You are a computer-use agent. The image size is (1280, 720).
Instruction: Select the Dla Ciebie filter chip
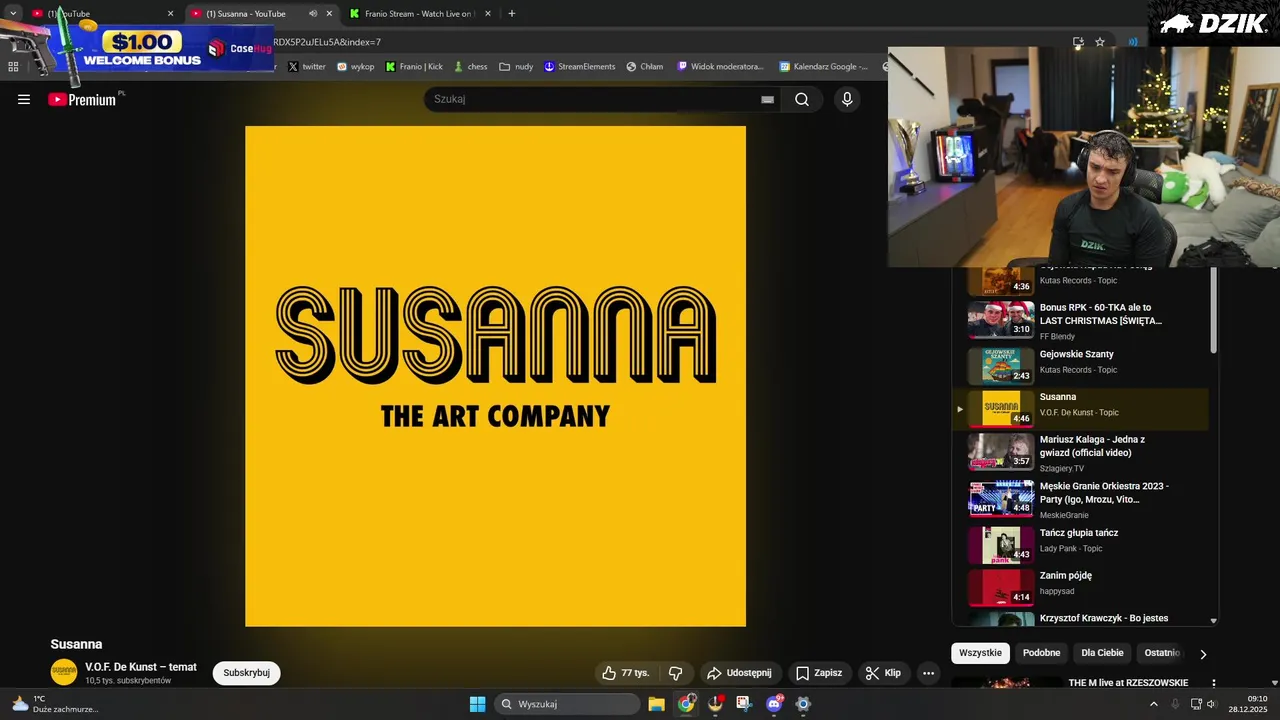click(x=1102, y=653)
